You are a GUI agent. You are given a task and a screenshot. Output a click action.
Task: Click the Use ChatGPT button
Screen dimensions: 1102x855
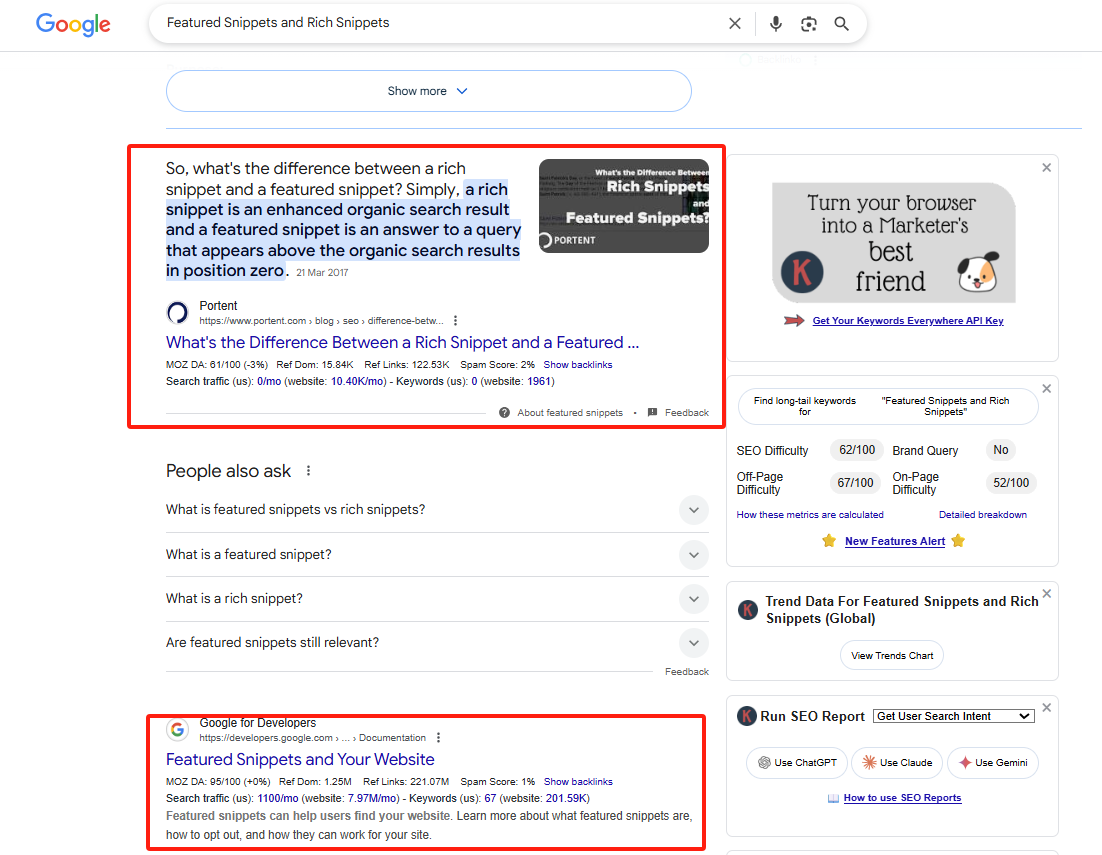click(x=797, y=762)
